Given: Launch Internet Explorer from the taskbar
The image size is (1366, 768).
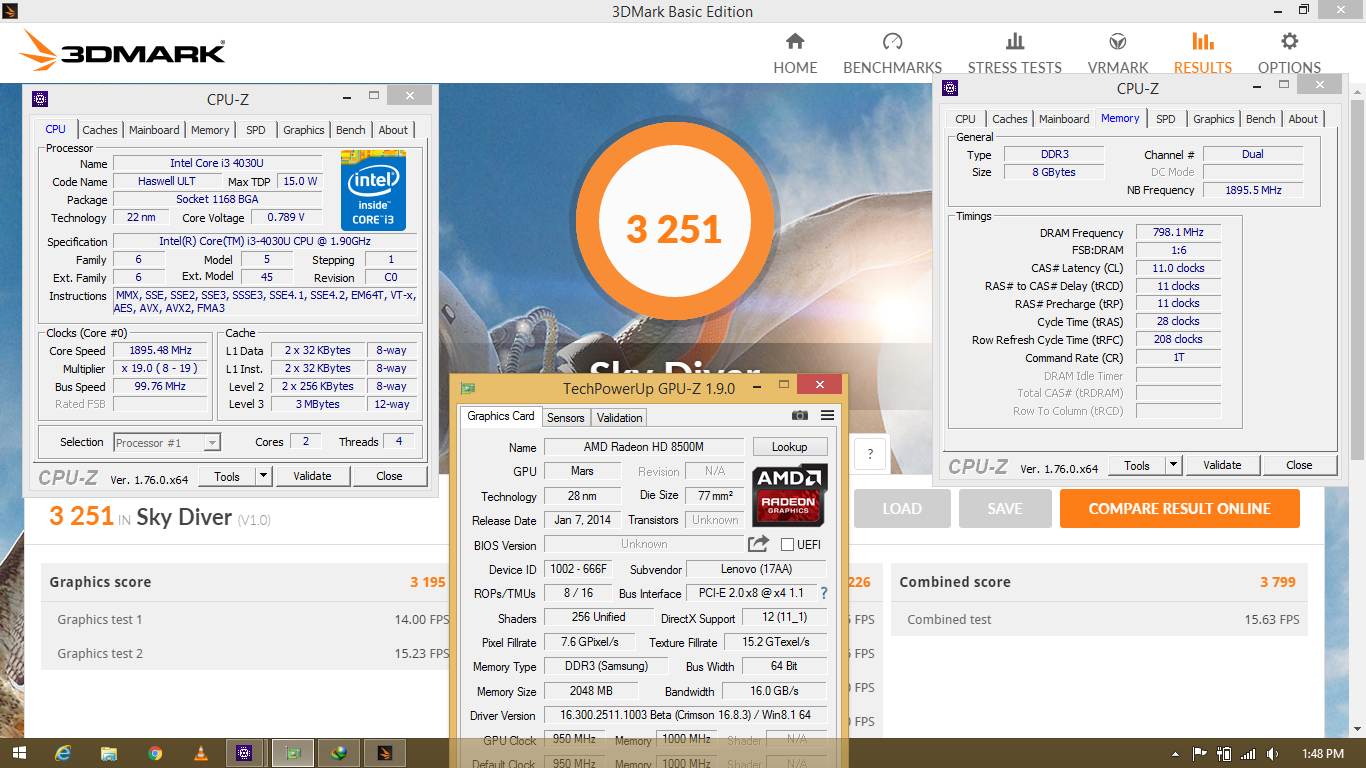Looking at the screenshot, I should [x=64, y=753].
